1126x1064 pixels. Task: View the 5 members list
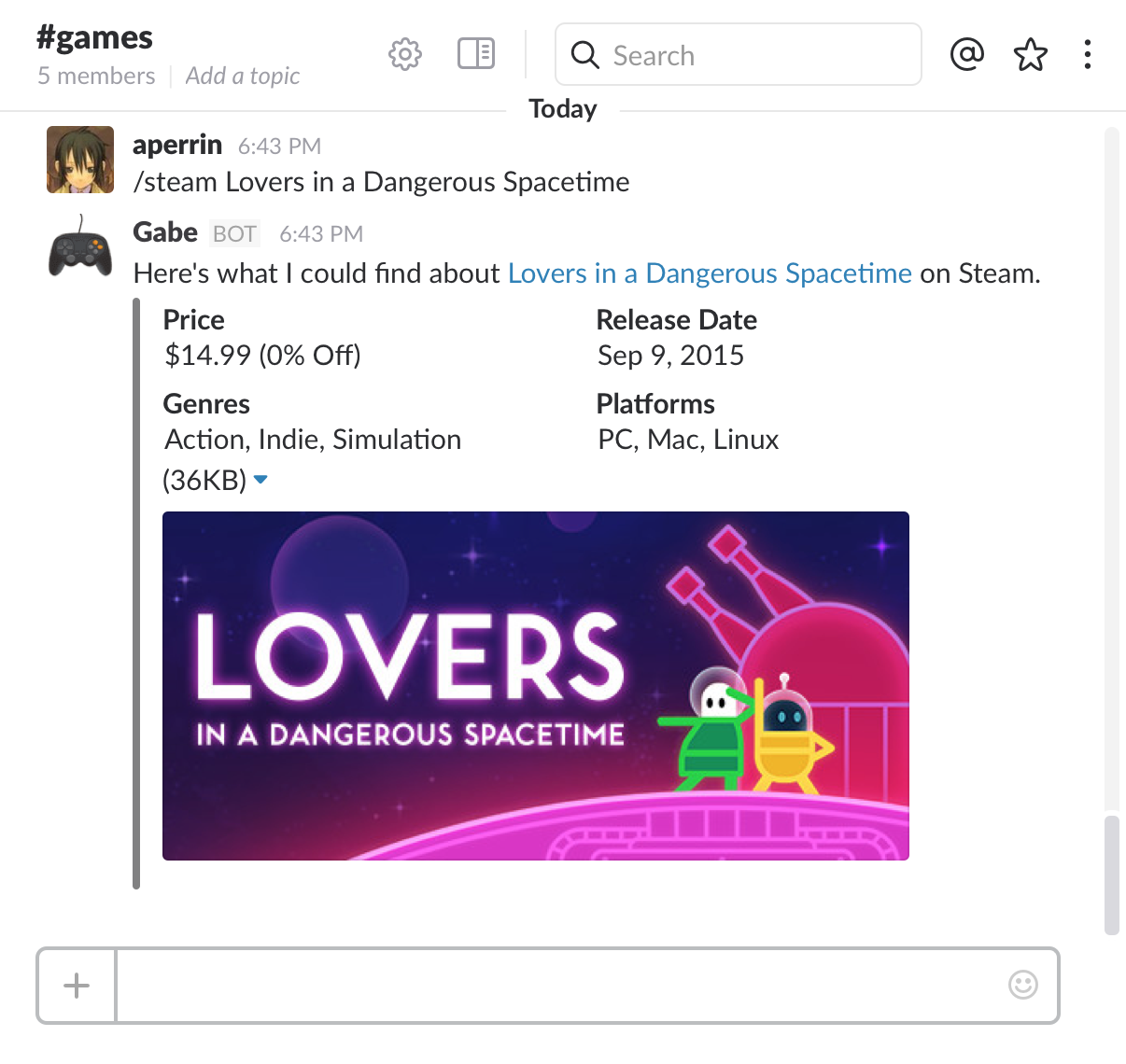click(96, 76)
